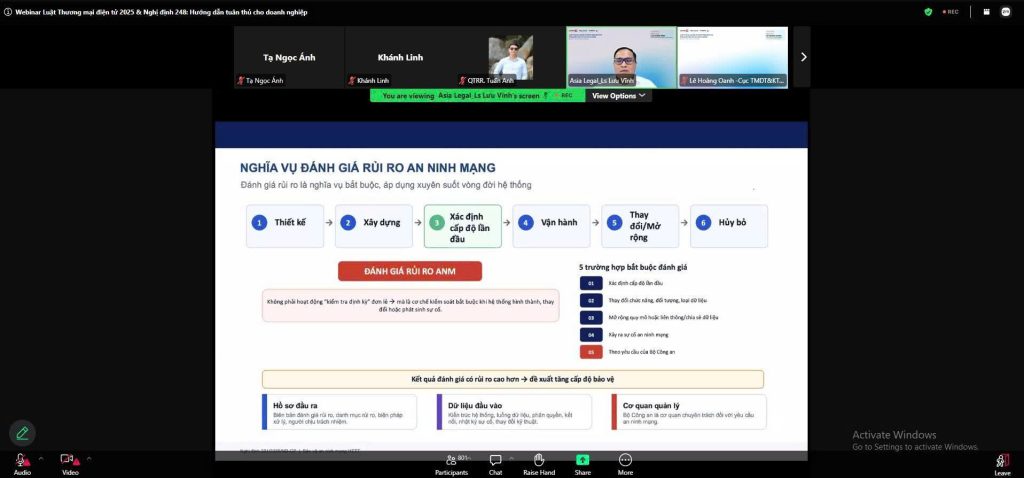Click the '04' badge in the case list
Screen dimensions: 1024x478
pos(590,334)
